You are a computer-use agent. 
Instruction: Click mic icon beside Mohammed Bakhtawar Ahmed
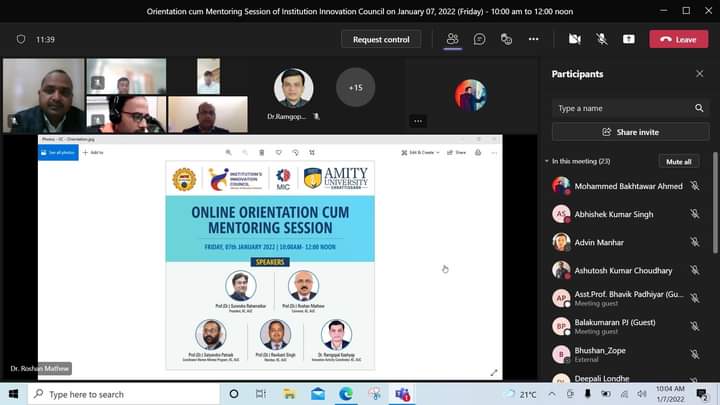pyautogui.click(x=695, y=186)
